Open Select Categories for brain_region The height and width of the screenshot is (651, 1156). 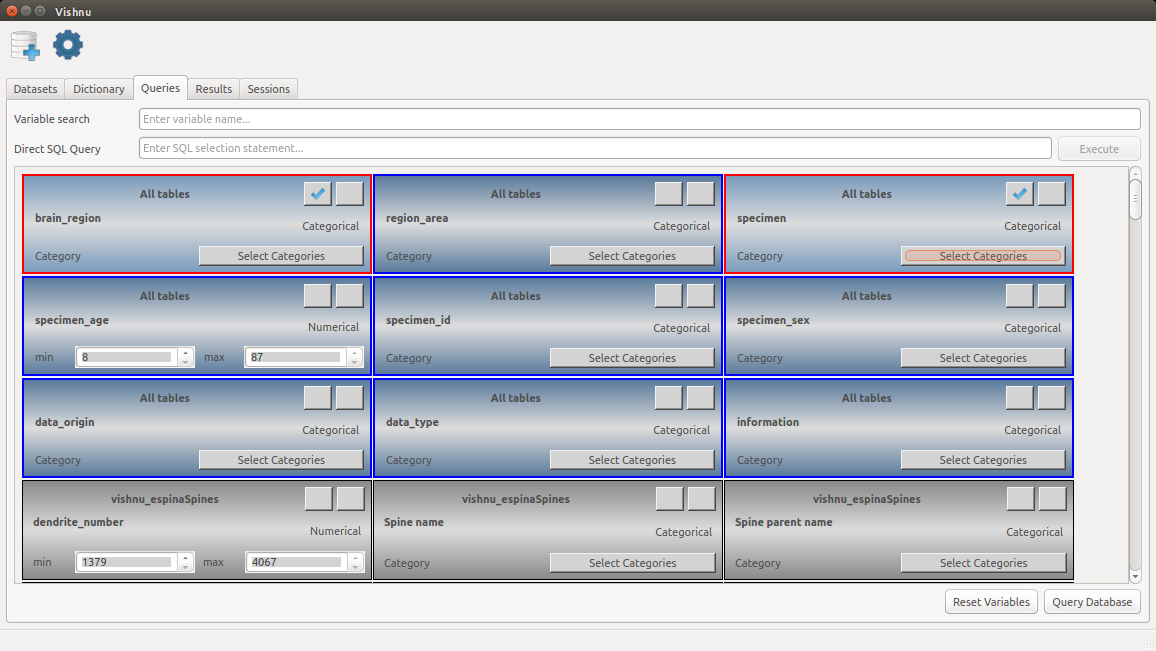click(281, 256)
